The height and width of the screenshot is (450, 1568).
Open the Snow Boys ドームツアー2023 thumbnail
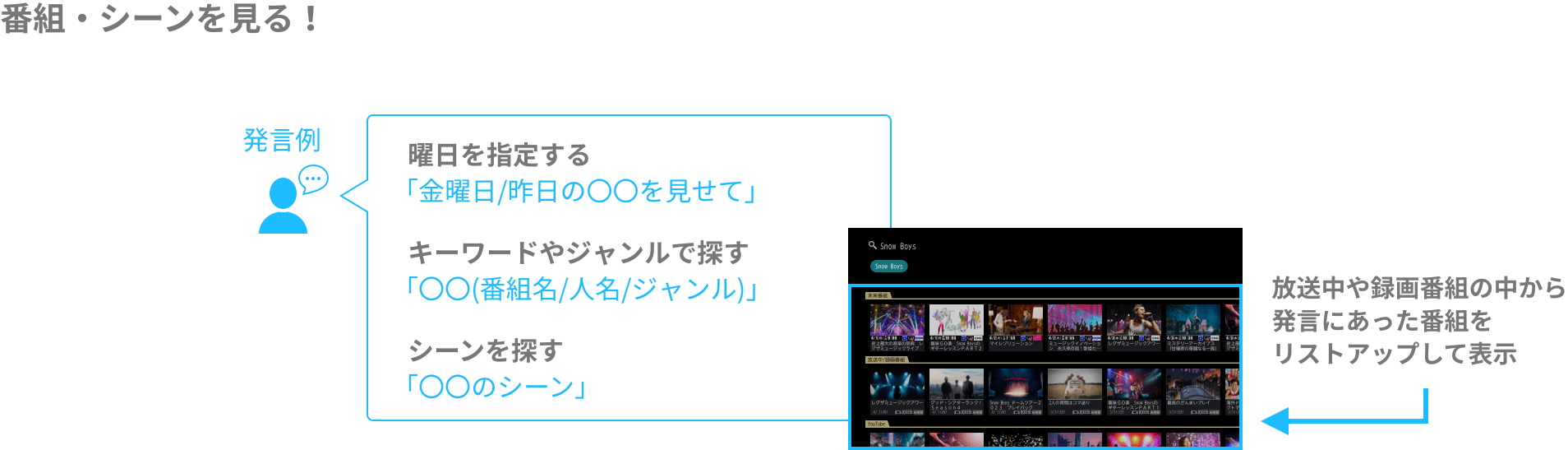[1015, 384]
